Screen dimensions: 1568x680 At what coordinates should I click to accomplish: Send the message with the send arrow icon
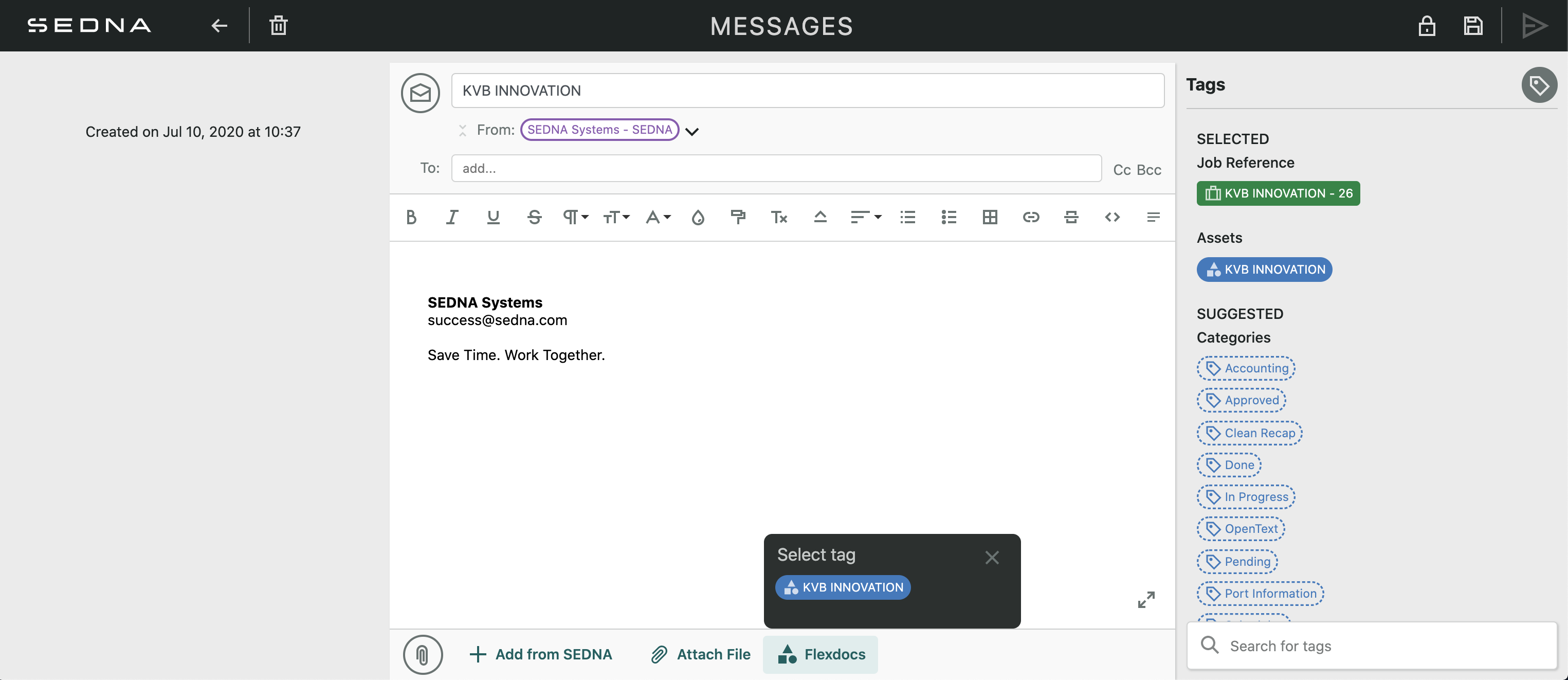tap(1535, 26)
